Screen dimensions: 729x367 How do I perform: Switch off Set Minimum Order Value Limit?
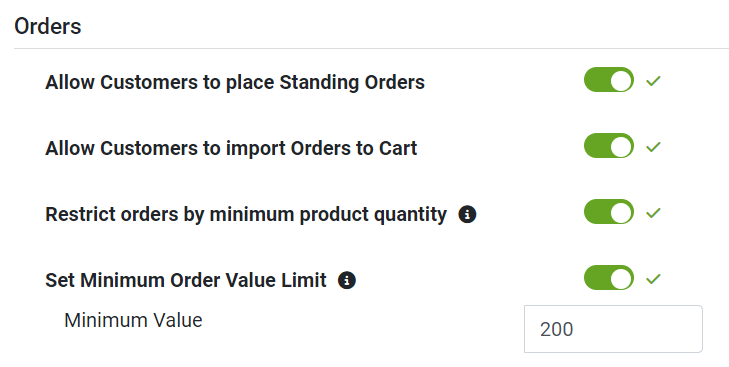tap(609, 278)
